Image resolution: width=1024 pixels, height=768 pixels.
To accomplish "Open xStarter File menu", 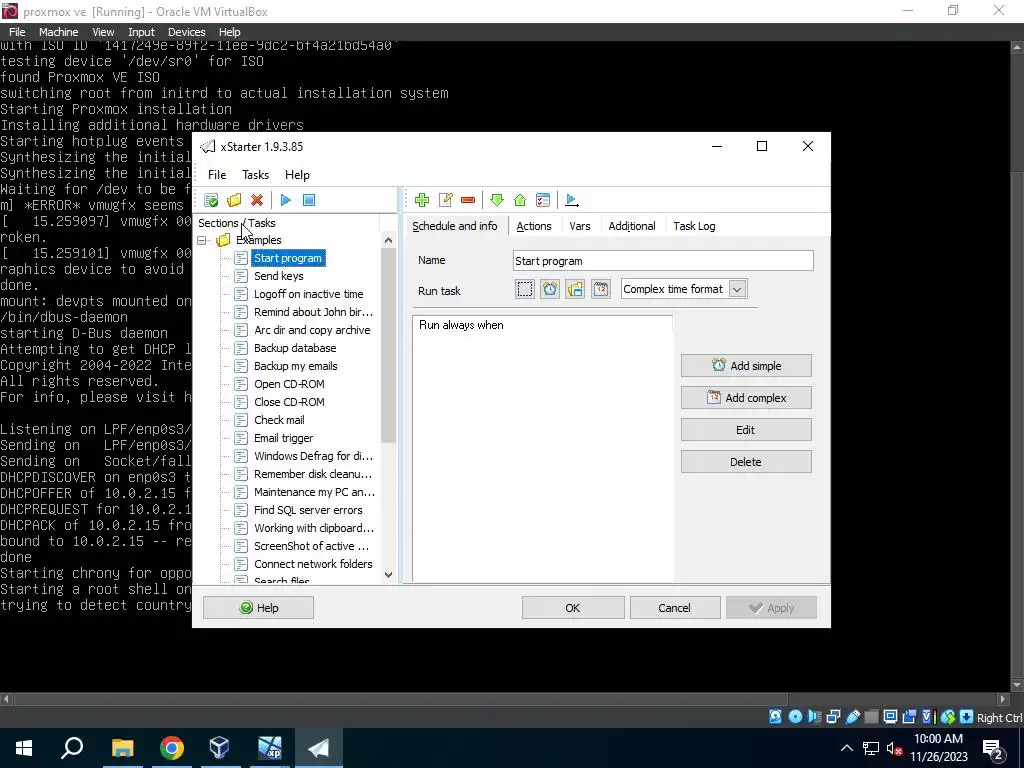I will pyautogui.click(x=217, y=174).
